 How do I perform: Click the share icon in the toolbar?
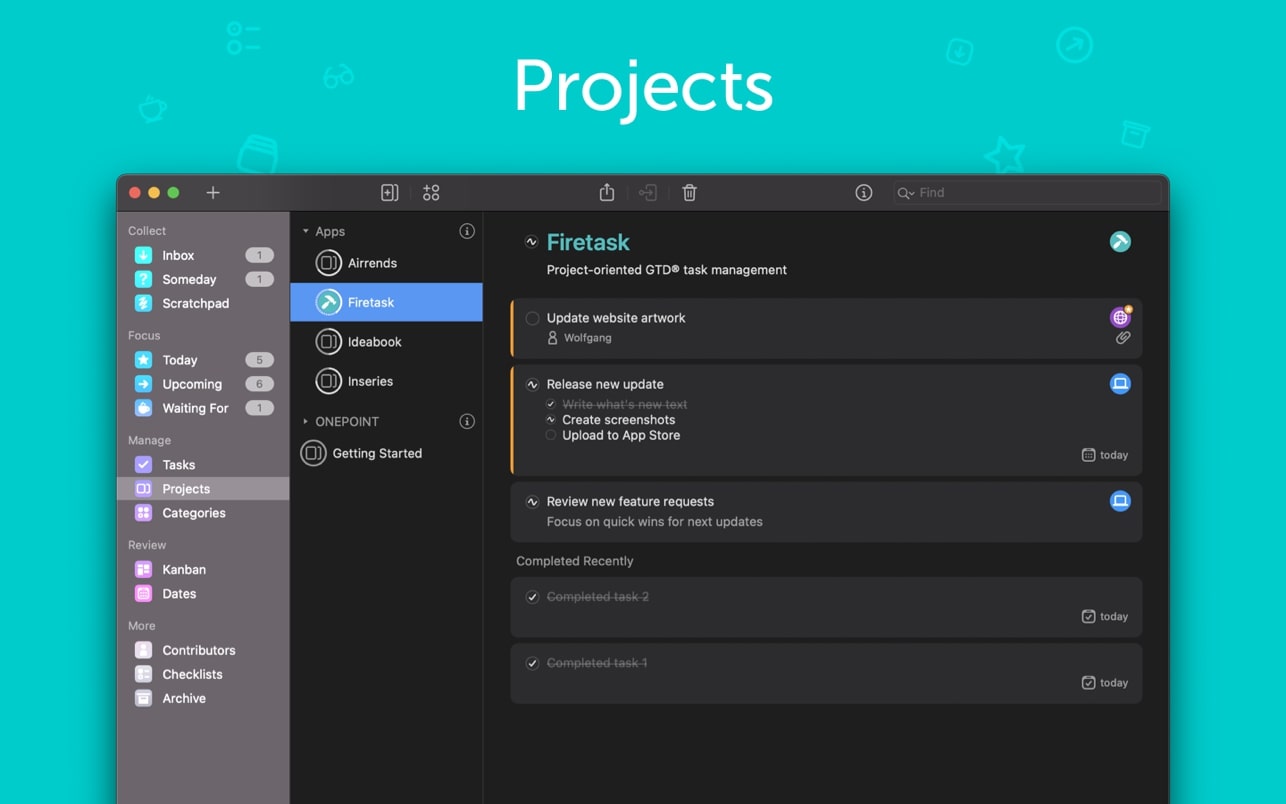pyautogui.click(x=606, y=193)
